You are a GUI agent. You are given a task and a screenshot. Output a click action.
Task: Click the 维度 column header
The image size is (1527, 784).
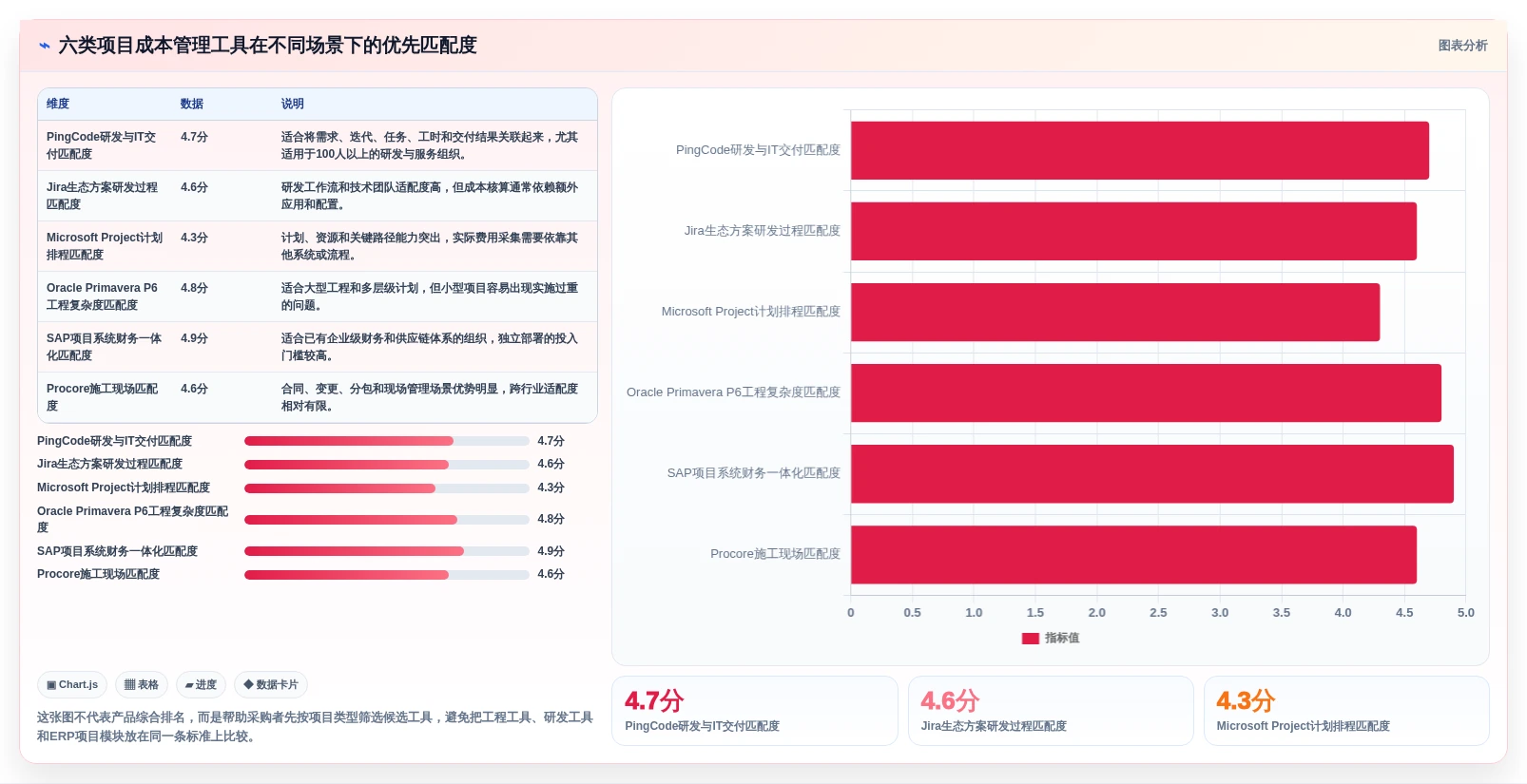click(58, 104)
